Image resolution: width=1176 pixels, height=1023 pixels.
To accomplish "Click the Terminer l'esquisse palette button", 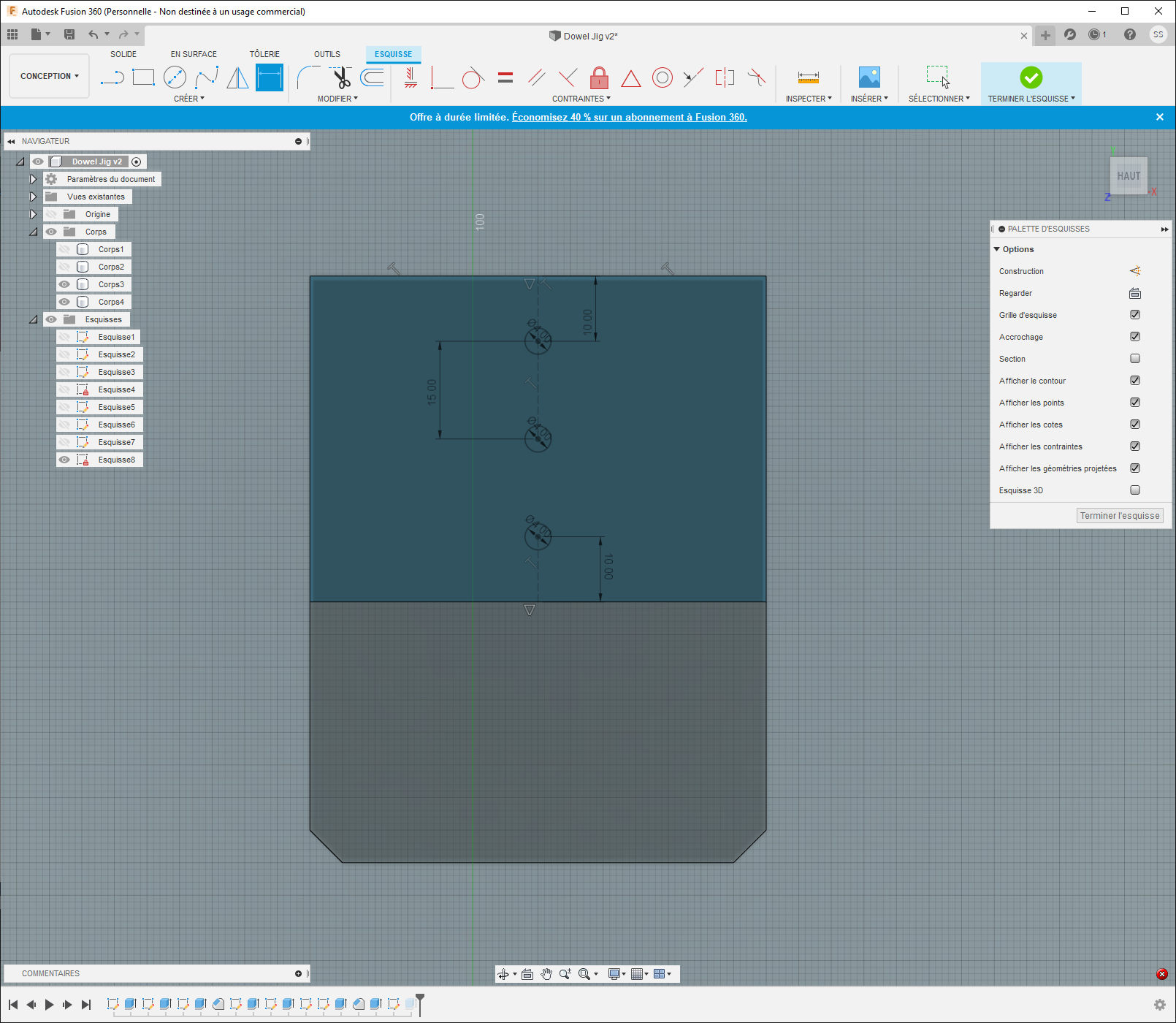I will (1119, 516).
